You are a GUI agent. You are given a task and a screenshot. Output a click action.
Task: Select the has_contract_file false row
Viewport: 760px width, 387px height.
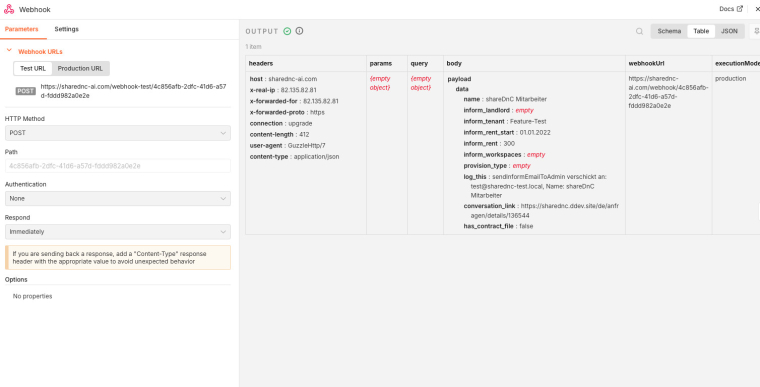click(x=498, y=226)
